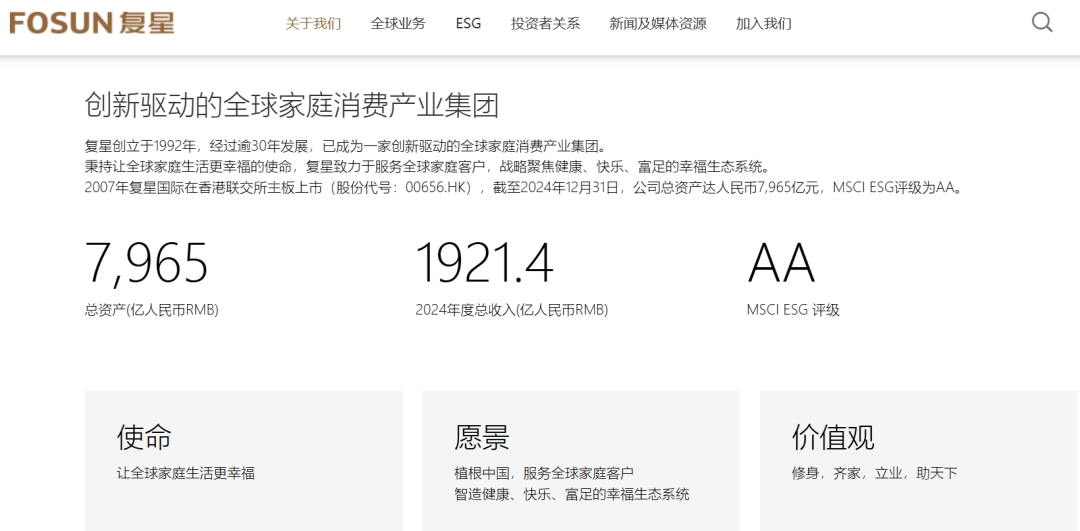Open the 全球业务 menu
This screenshot has width=1080, height=531.
(398, 23)
